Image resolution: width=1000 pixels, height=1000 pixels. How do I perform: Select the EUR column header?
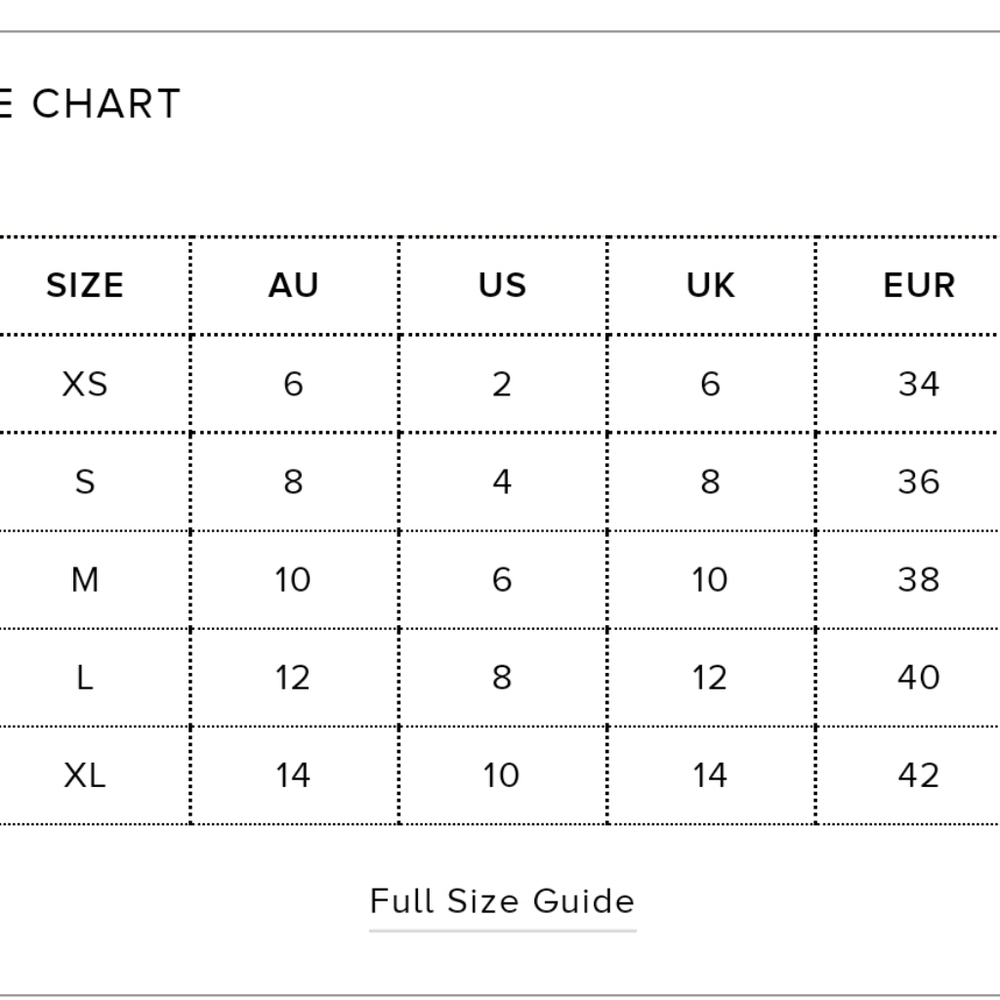pos(919,286)
